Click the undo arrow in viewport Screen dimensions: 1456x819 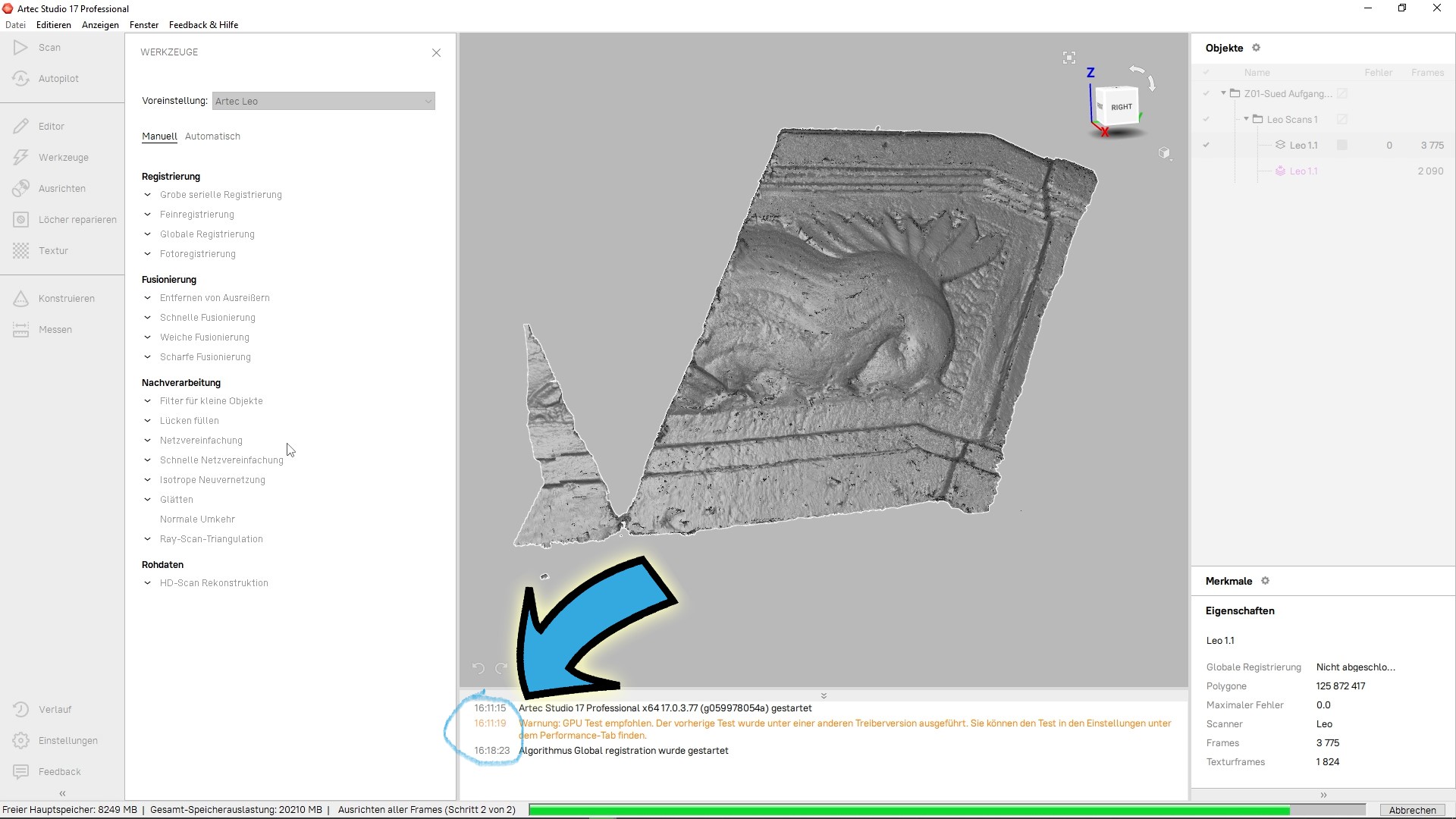tap(478, 668)
